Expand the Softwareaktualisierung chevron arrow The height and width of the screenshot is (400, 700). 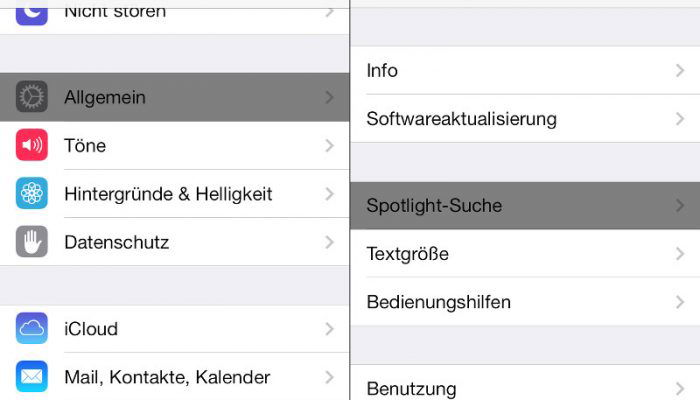coord(680,119)
